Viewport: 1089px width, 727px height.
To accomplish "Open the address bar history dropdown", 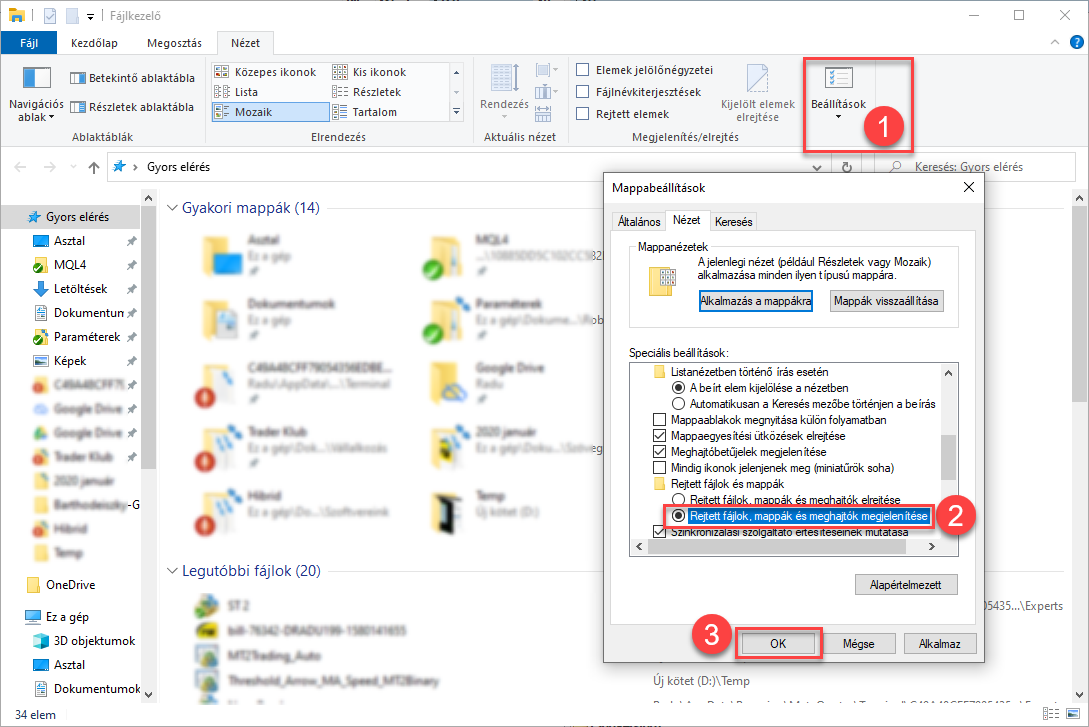I will coord(817,167).
